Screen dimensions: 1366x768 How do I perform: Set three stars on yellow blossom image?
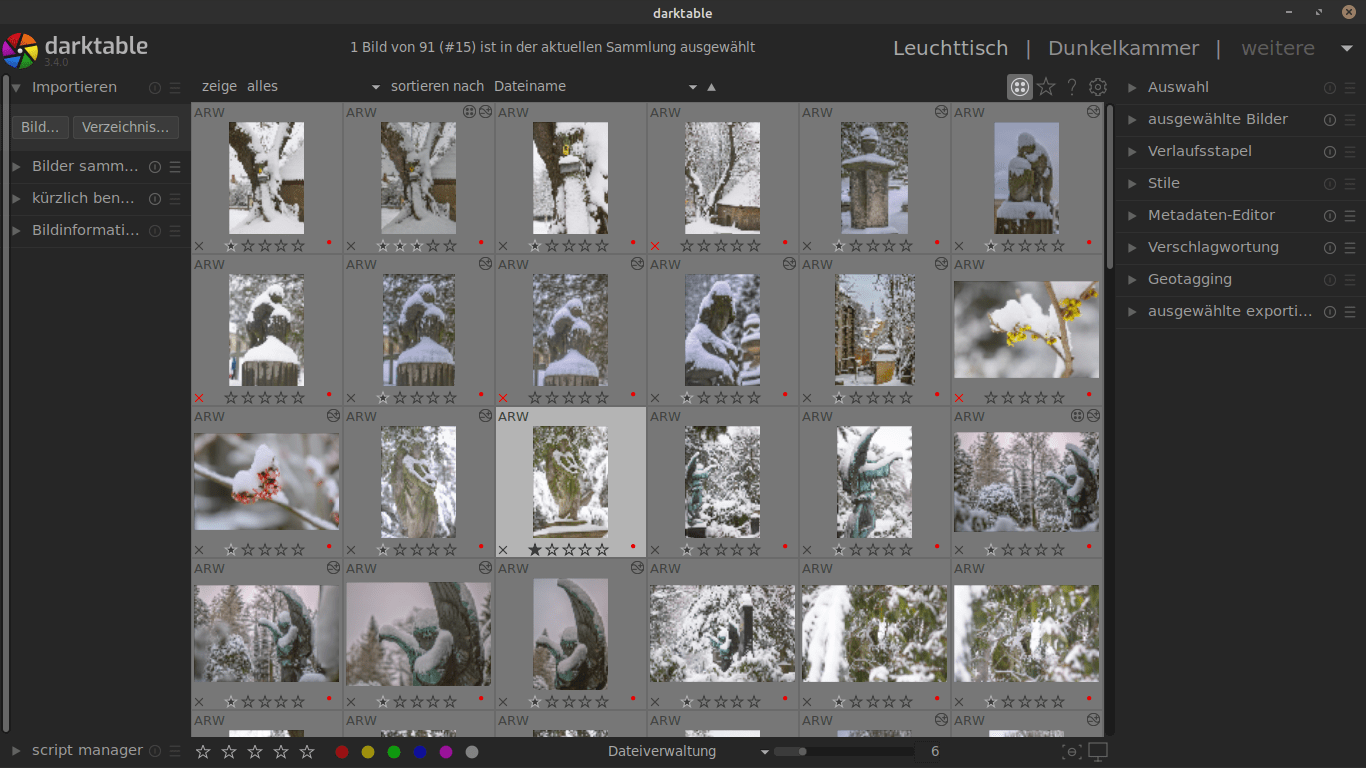click(1024, 397)
